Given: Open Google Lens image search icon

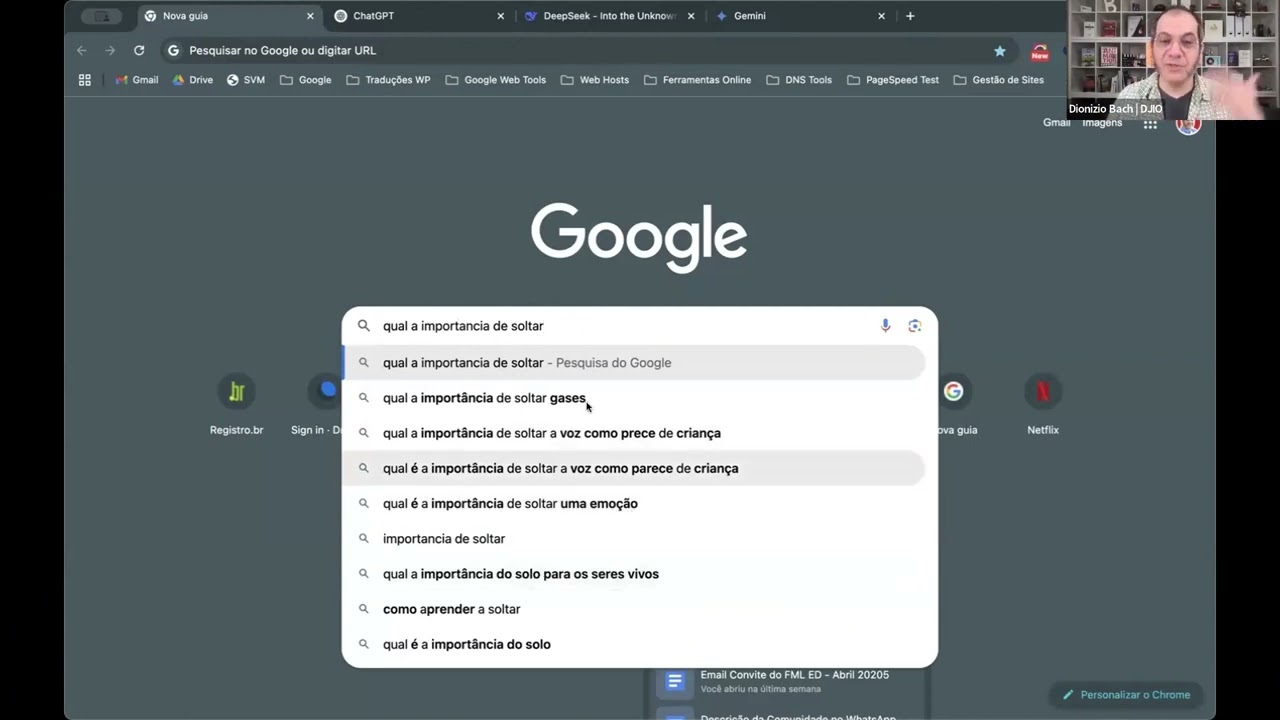Looking at the screenshot, I should tap(914, 326).
